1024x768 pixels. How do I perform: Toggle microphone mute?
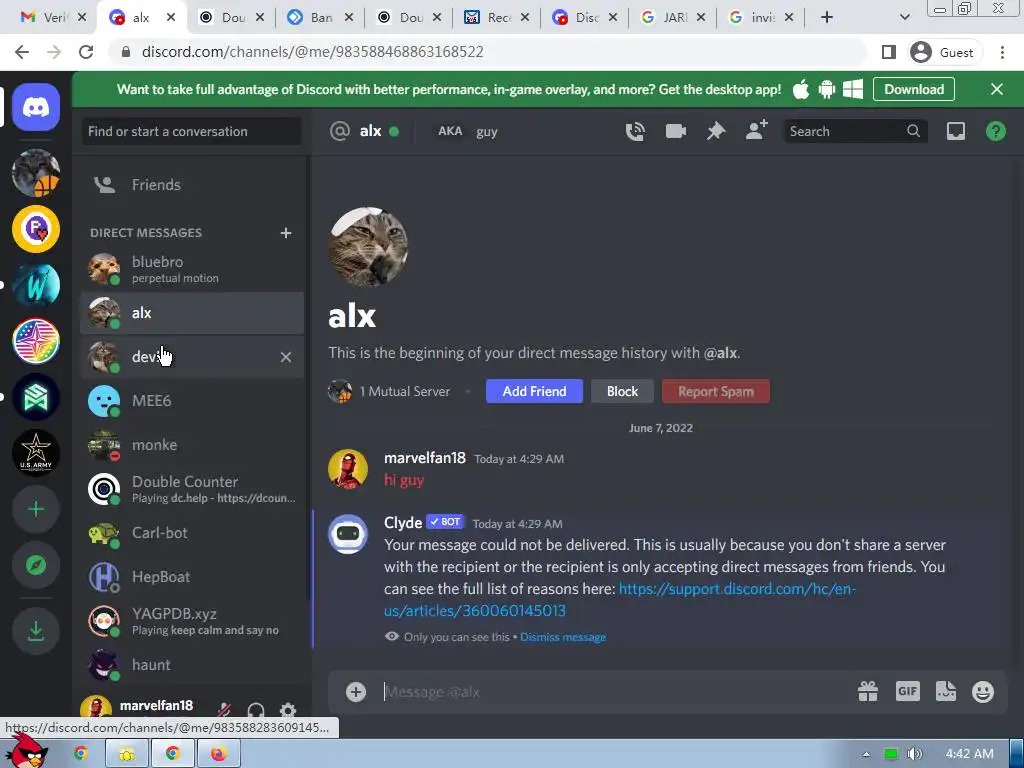(225, 711)
